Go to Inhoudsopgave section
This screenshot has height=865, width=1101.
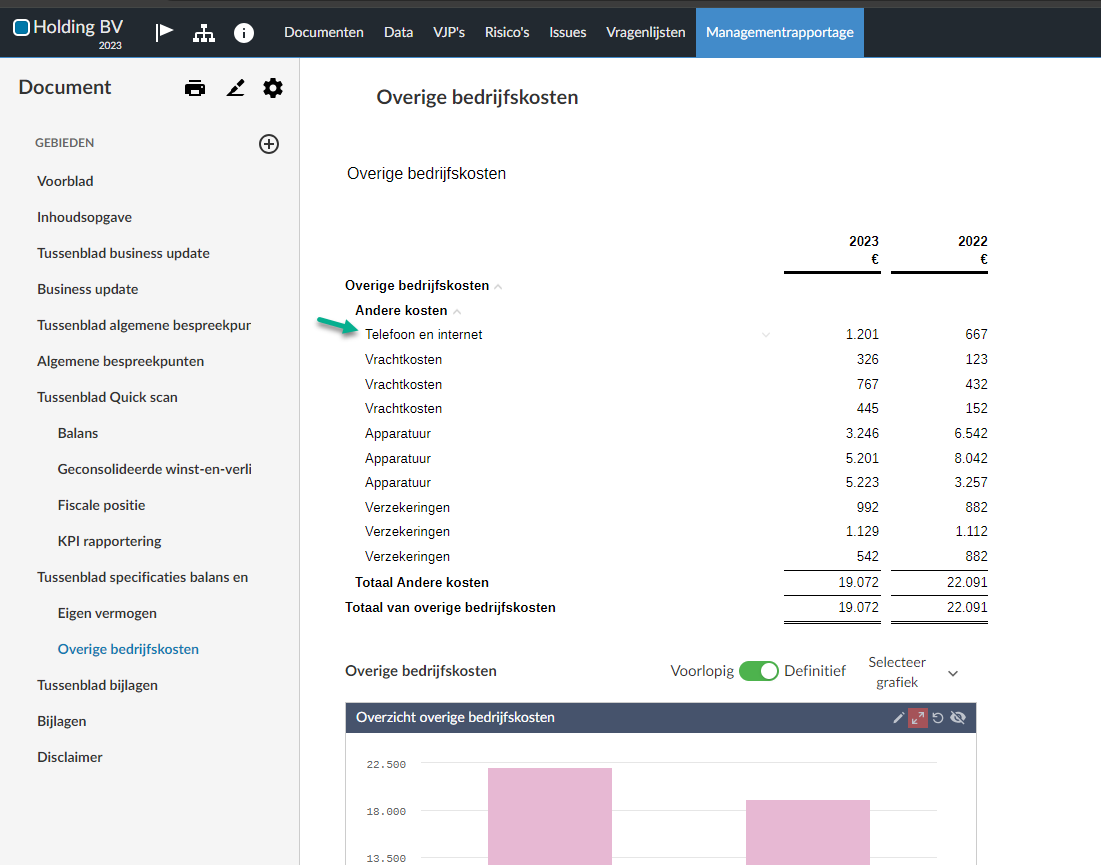[x=84, y=217]
